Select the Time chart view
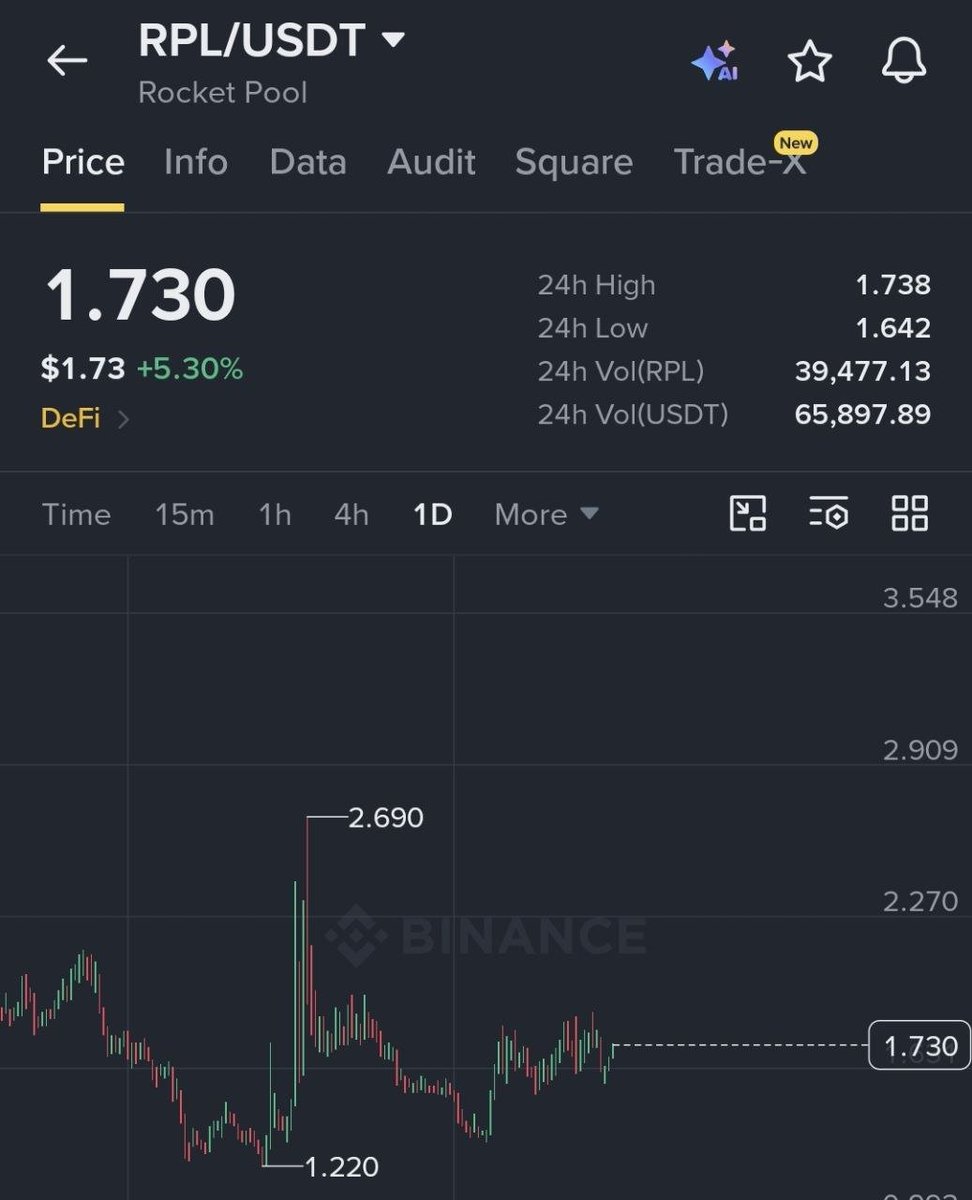Viewport: 972px width, 1200px height. point(76,514)
